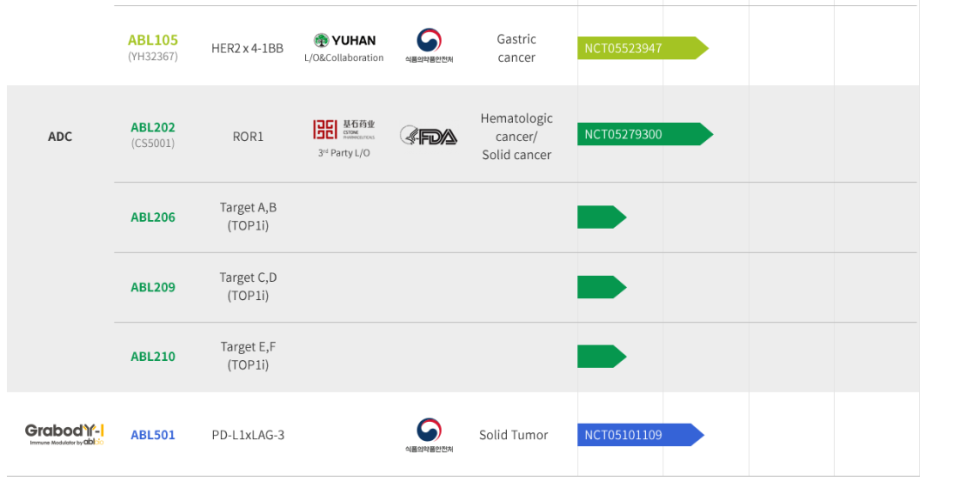Click the NCT05523947 progress arrow
966x481 pixels.
click(x=643, y=48)
